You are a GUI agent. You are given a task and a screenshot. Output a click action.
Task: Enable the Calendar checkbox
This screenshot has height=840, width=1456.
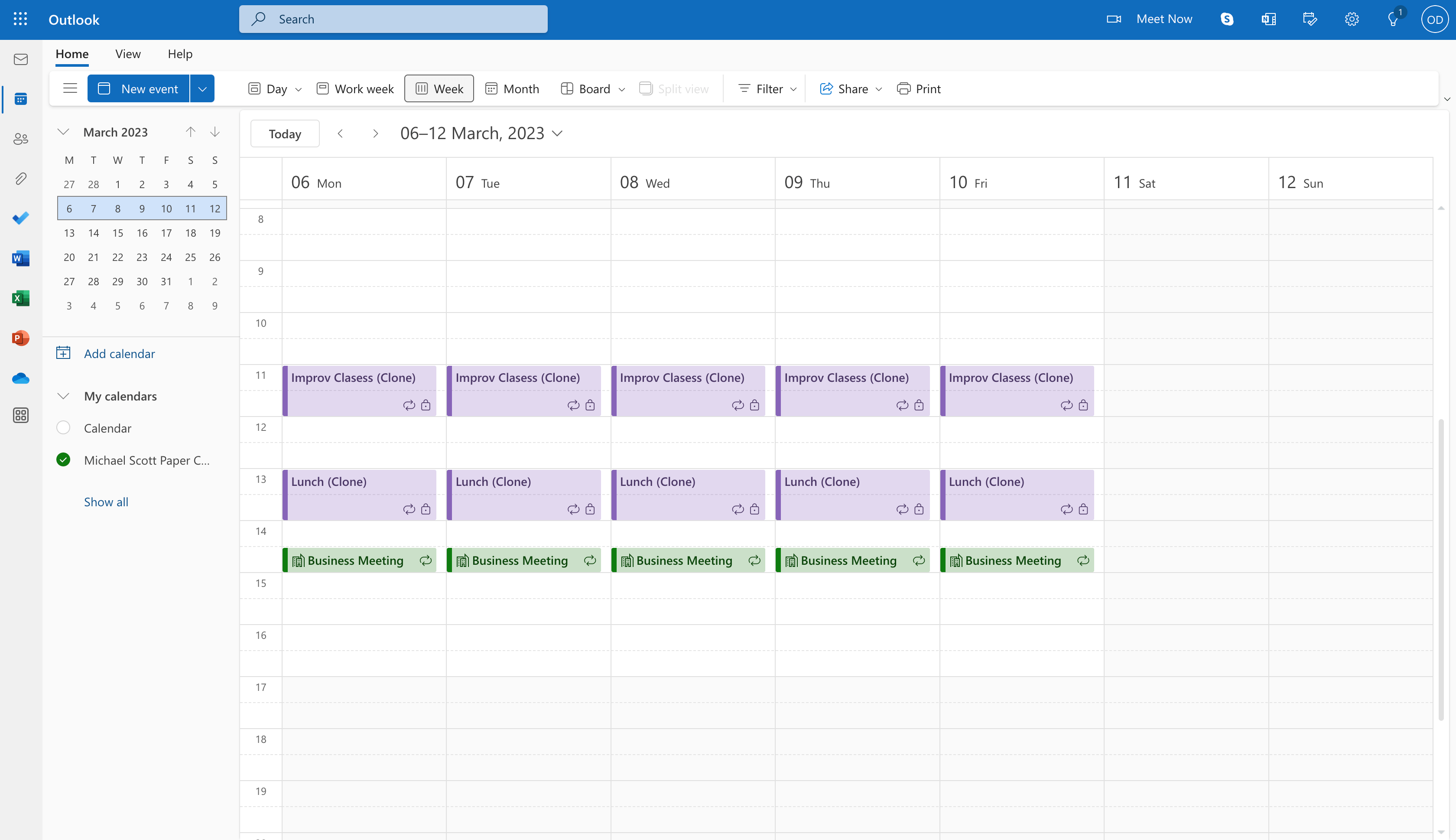coord(63,427)
